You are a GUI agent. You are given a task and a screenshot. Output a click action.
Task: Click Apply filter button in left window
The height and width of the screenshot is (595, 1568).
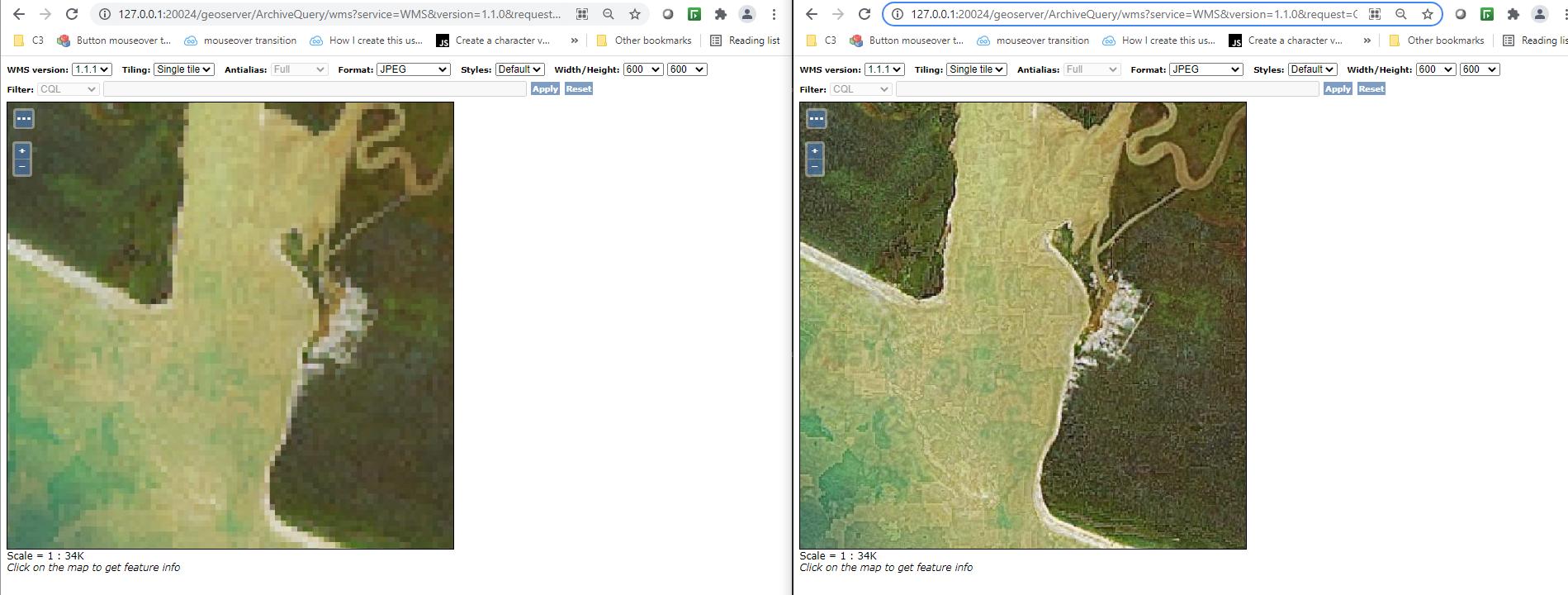545,88
